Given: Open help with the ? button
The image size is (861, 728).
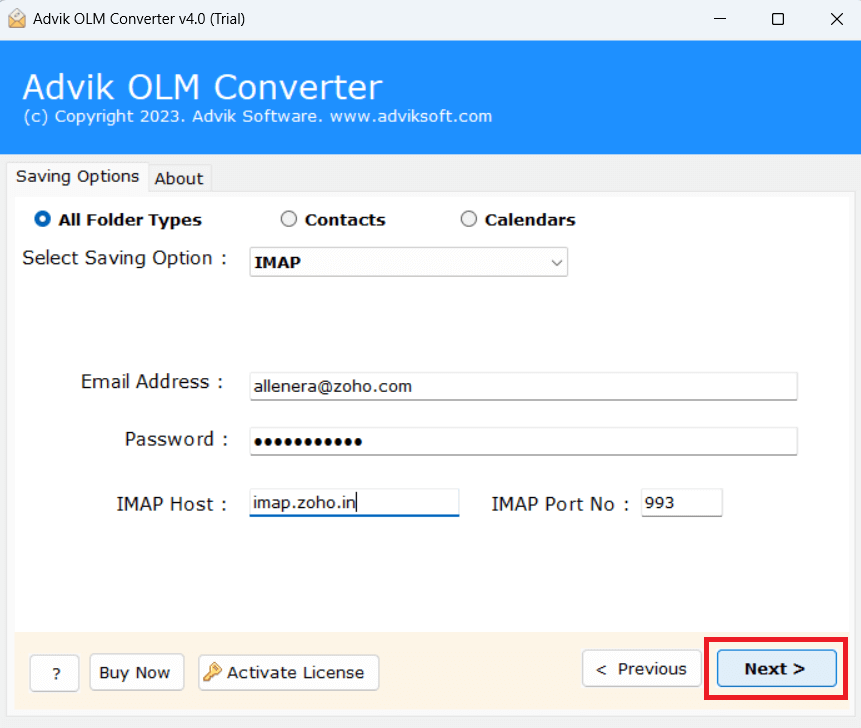Looking at the screenshot, I should 55,673.
